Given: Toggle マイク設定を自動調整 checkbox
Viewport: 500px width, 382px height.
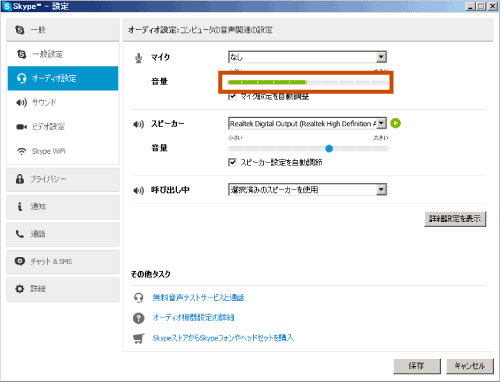Looking at the screenshot, I should click(x=232, y=96).
